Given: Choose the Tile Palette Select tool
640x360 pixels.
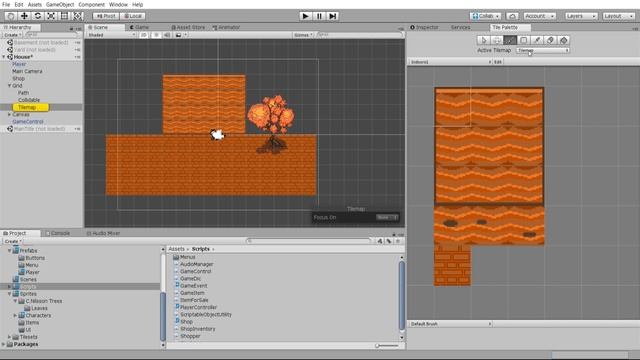Looking at the screenshot, I should (x=484, y=40).
